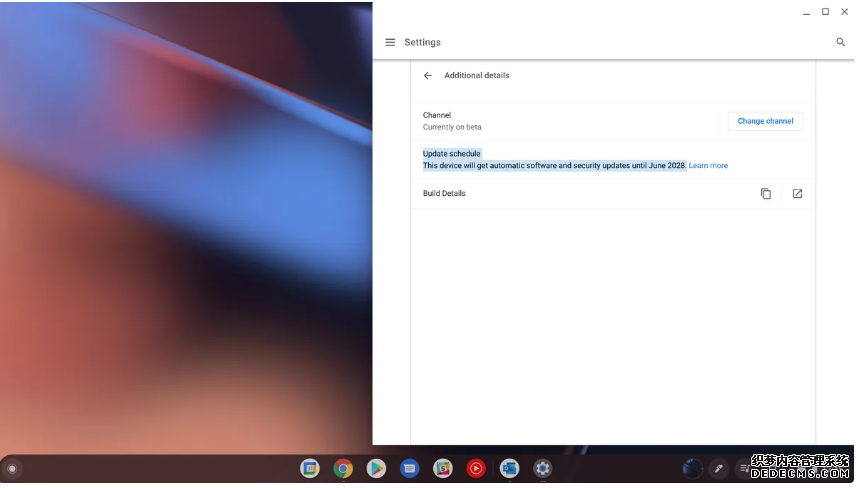Open the Messages app on shelf
Screen dimensions: 860x488
[409, 469]
